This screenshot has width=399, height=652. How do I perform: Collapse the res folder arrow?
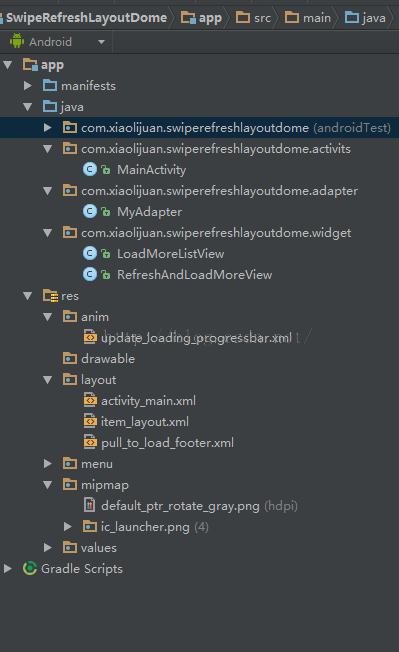coord(28,296)
